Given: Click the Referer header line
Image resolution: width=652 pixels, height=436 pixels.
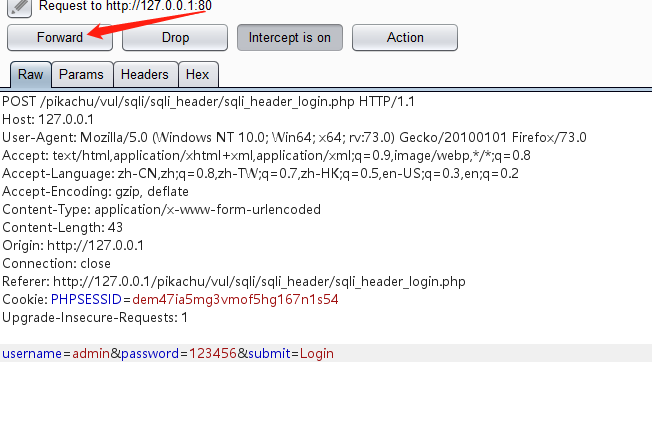Looking at the screenshot, I should (x=234, y=282).
